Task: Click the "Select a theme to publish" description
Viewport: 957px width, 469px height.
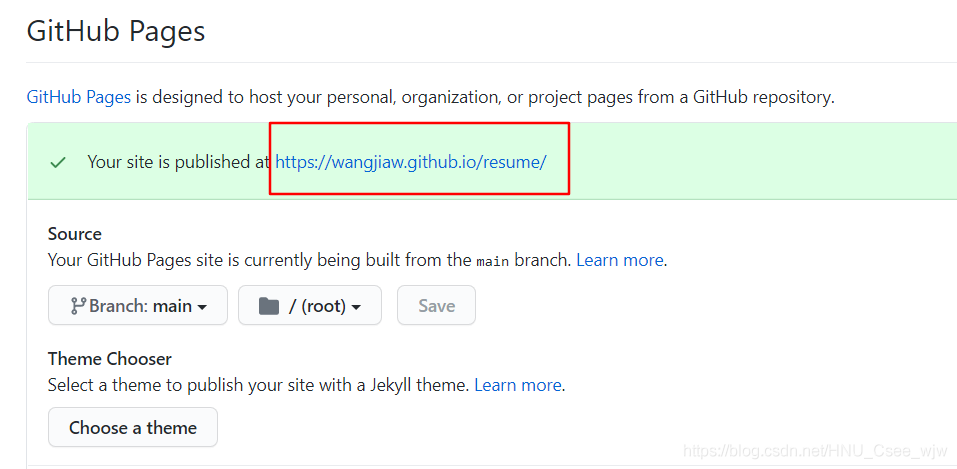Action: click(x=258, y=384)
